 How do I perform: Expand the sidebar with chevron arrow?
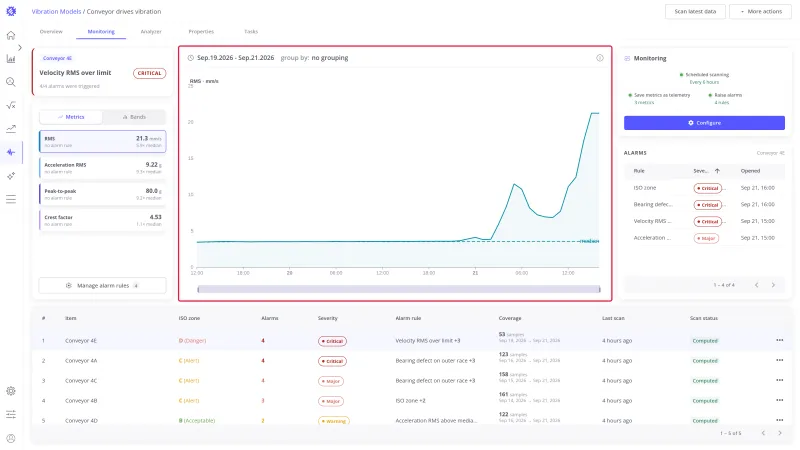19,47
